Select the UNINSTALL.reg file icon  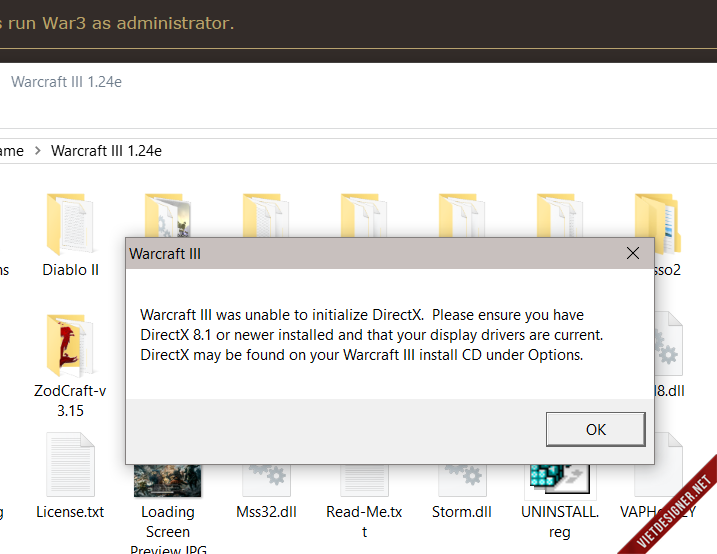click(560, 480)
